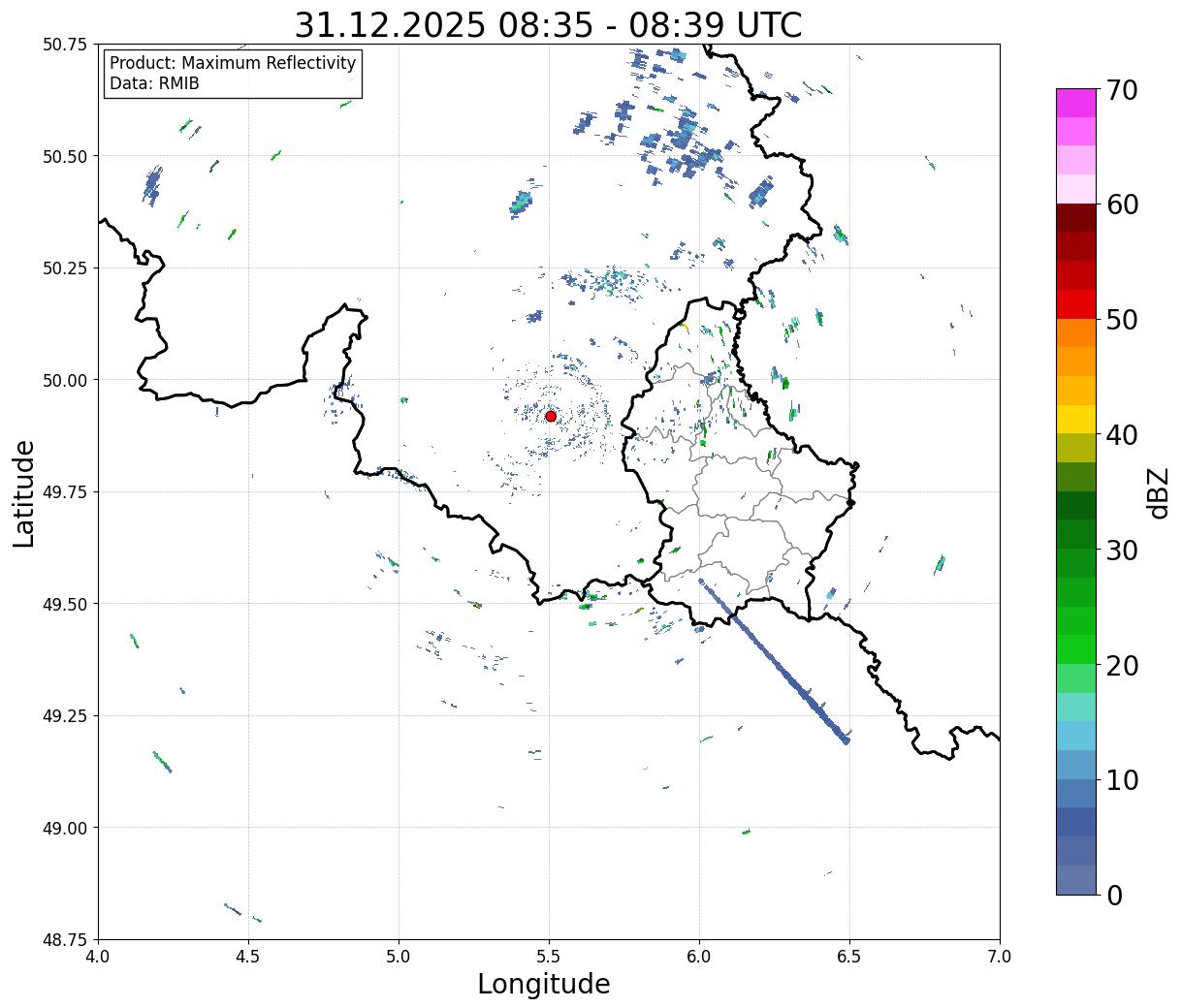Click latitude tick label 49.75
1182x1008 pixels.
(64, 492)
